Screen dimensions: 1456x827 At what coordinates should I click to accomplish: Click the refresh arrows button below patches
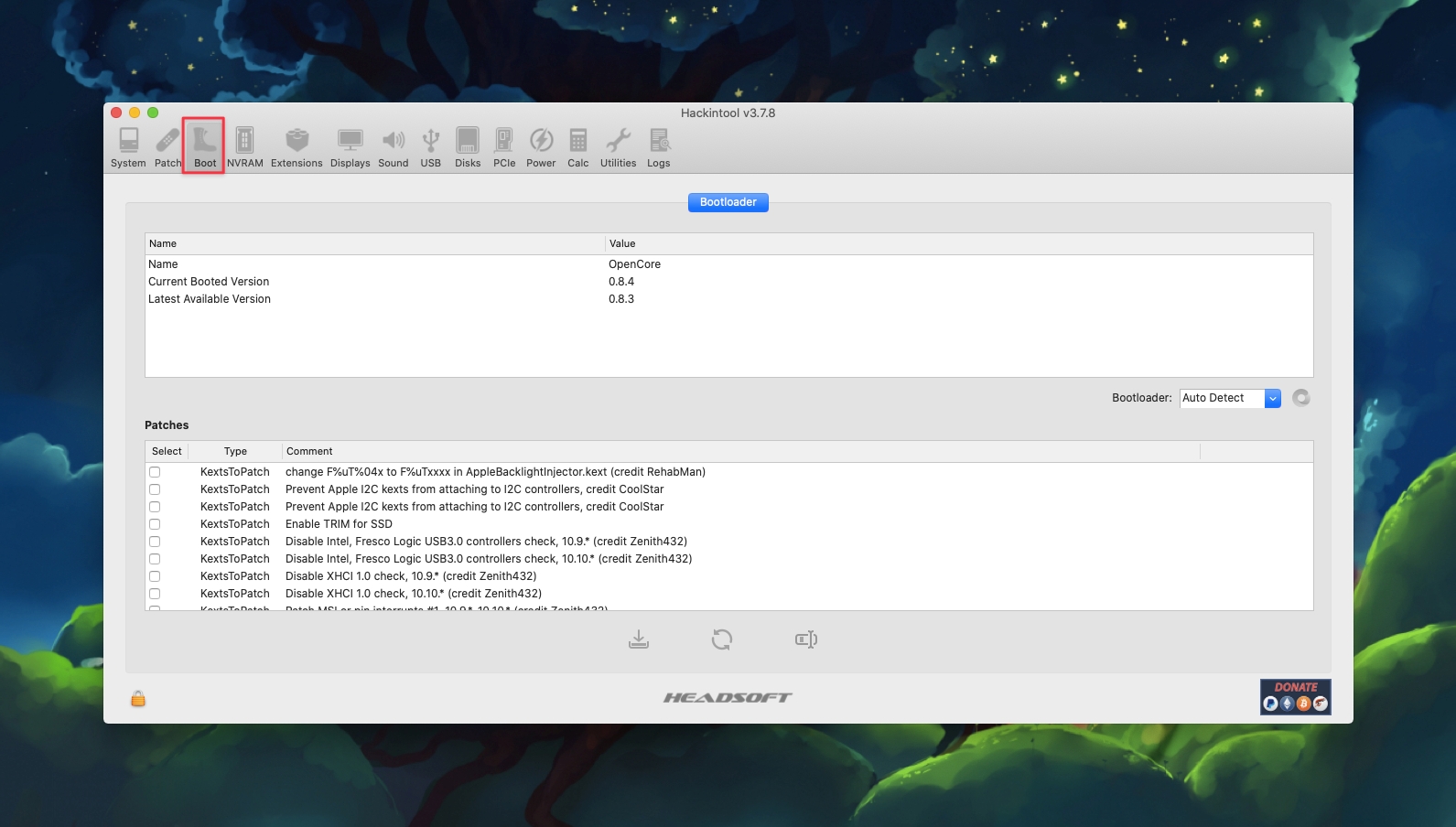[x=722, y=639]
